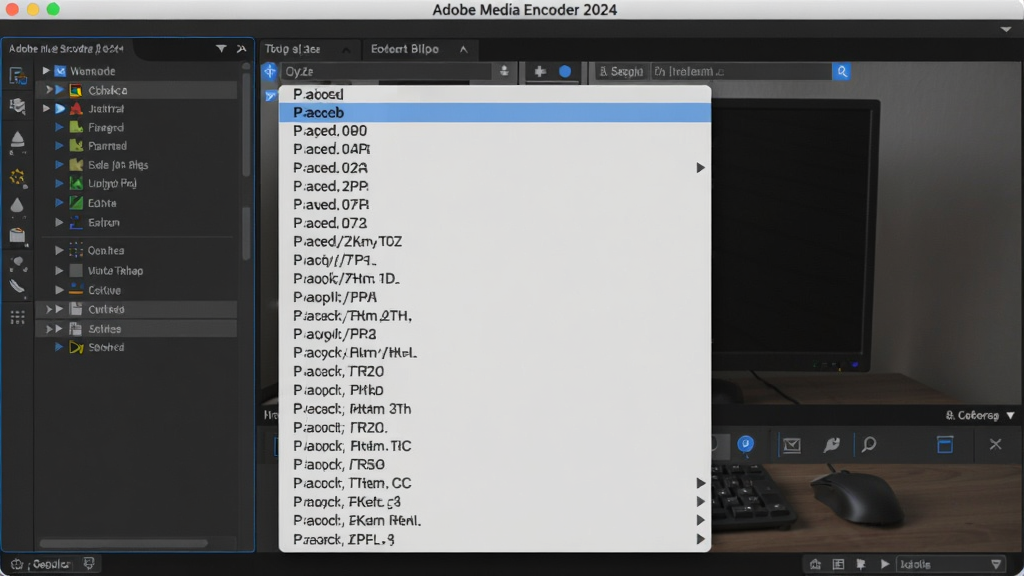Choose the Placed.000 menu item
The height and width of the screenshot is (576, 1024).
pyautogui.click(x=494, y=131)
